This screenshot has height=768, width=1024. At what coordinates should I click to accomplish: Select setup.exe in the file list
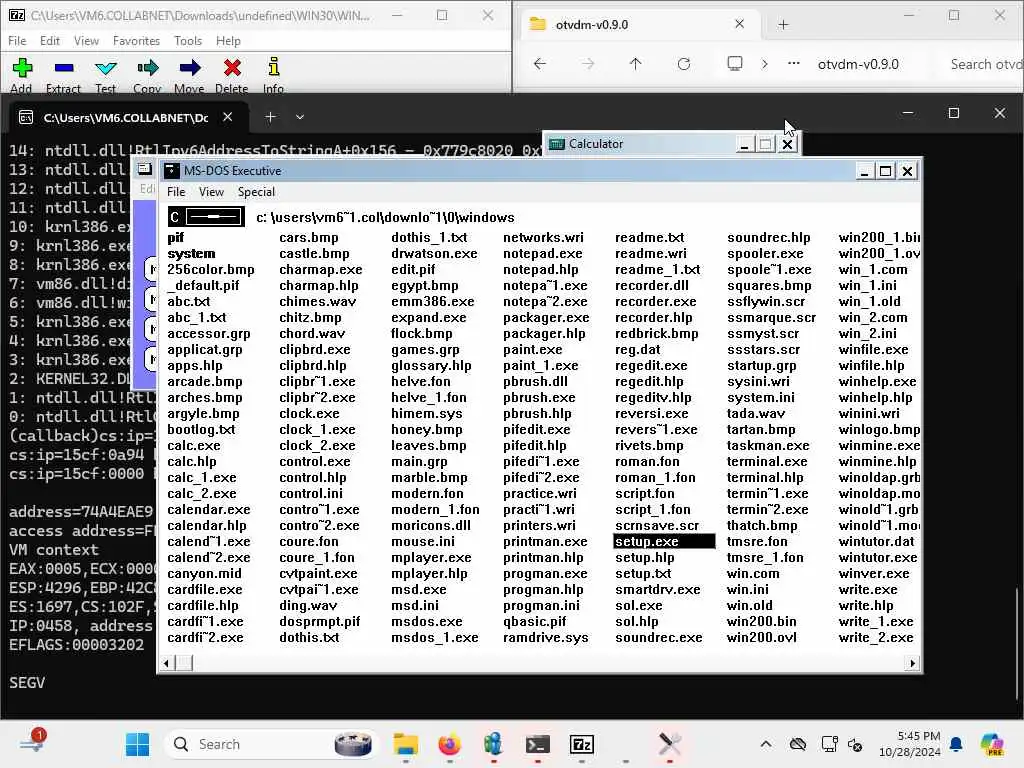(x=664, y=541)
